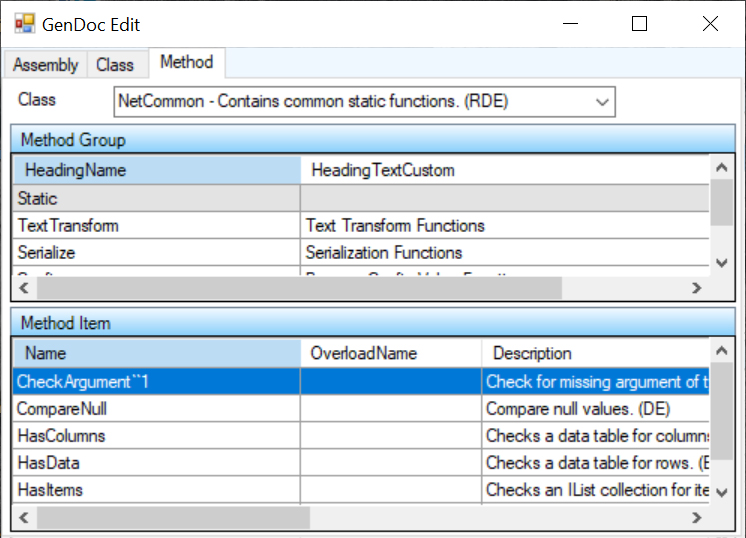Sort Method Item by Name column header

coord(157,353)
